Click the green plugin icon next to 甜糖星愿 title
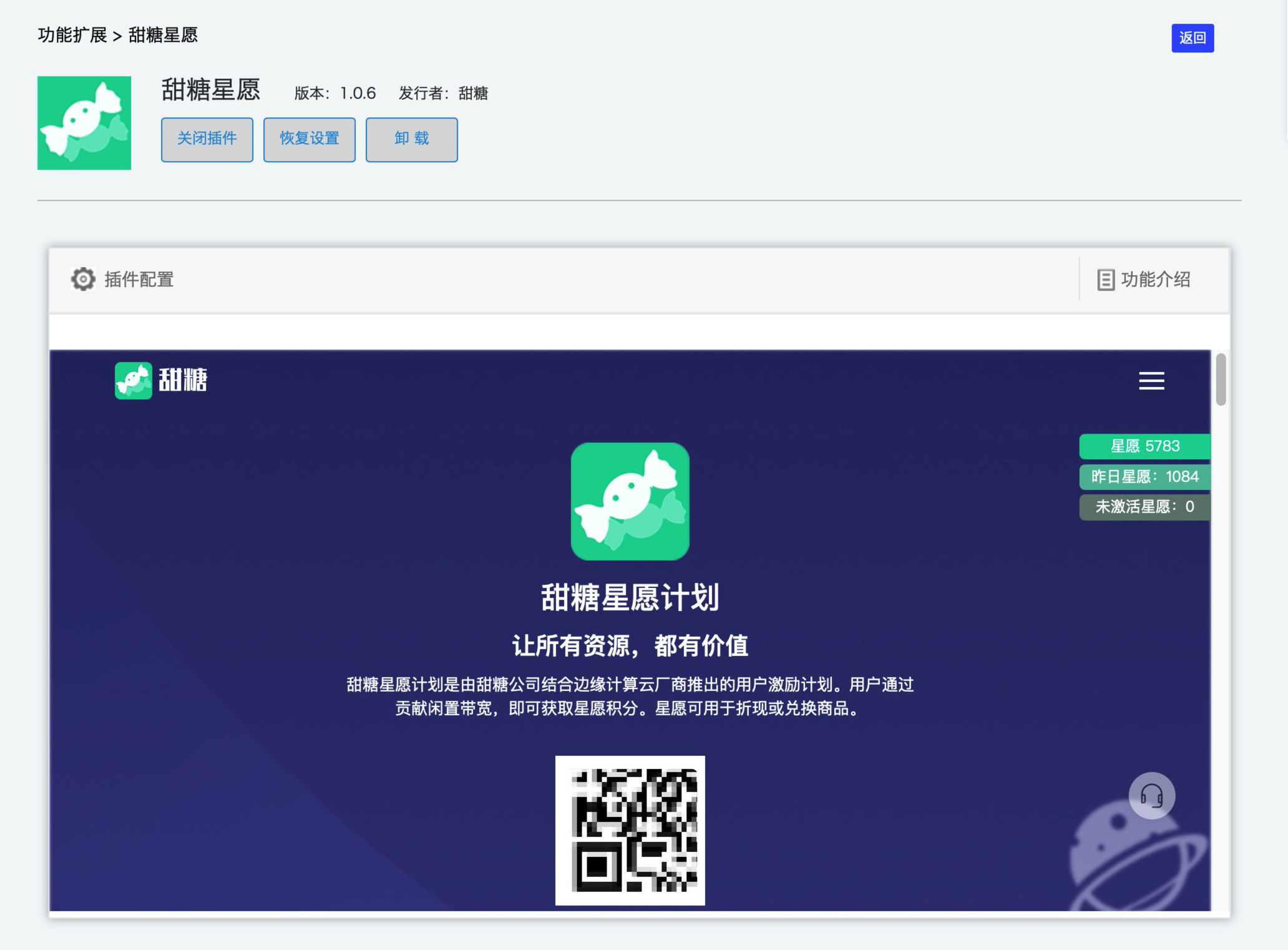 tap(84, 121)
